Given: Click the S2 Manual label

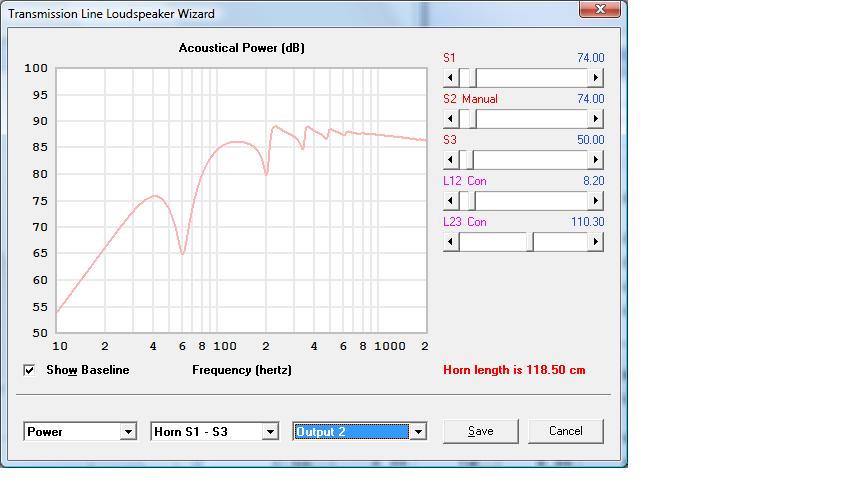Looking at the screenshot, I should tap(470, 99).
